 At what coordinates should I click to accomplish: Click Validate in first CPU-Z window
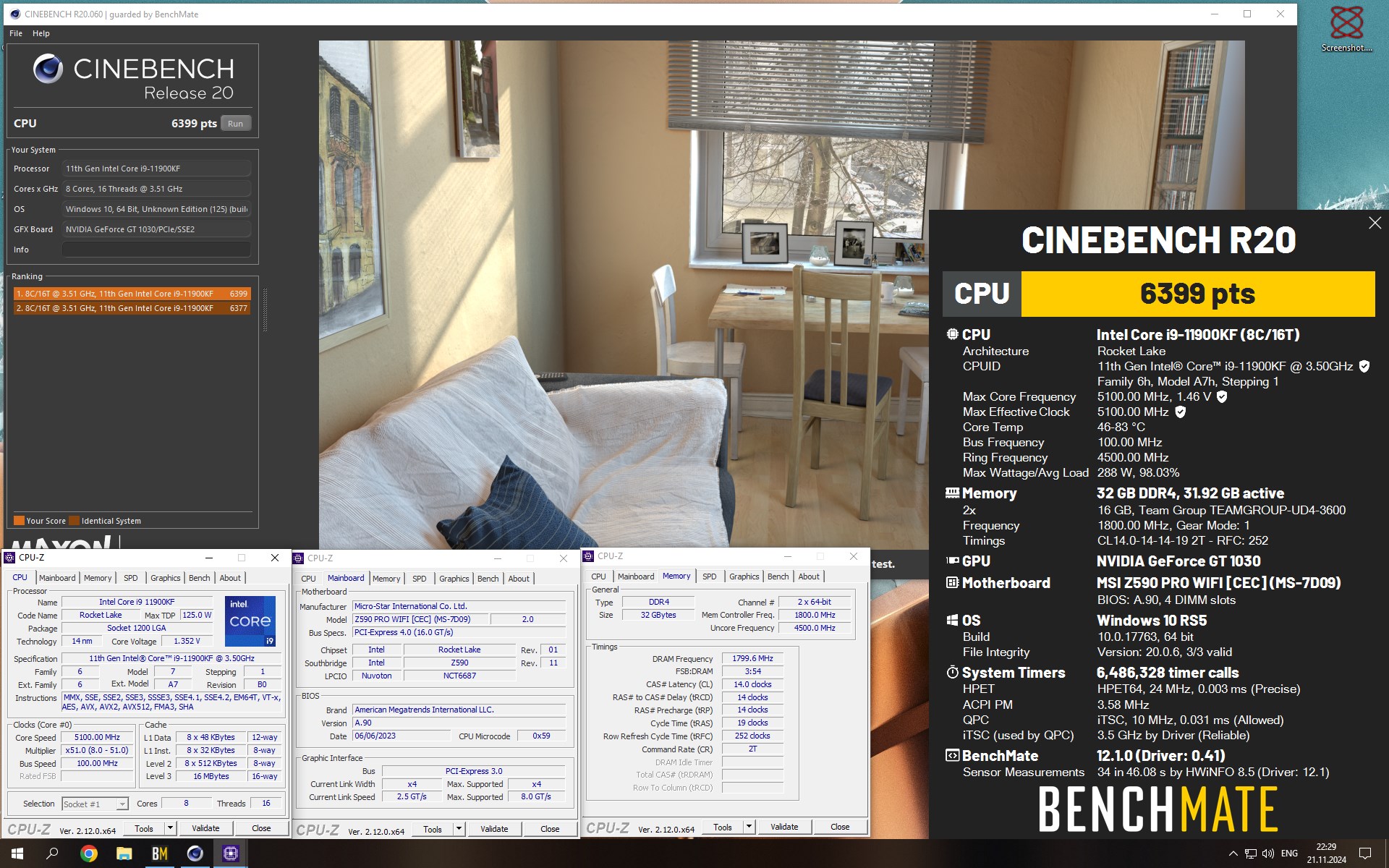coord(205,828)
